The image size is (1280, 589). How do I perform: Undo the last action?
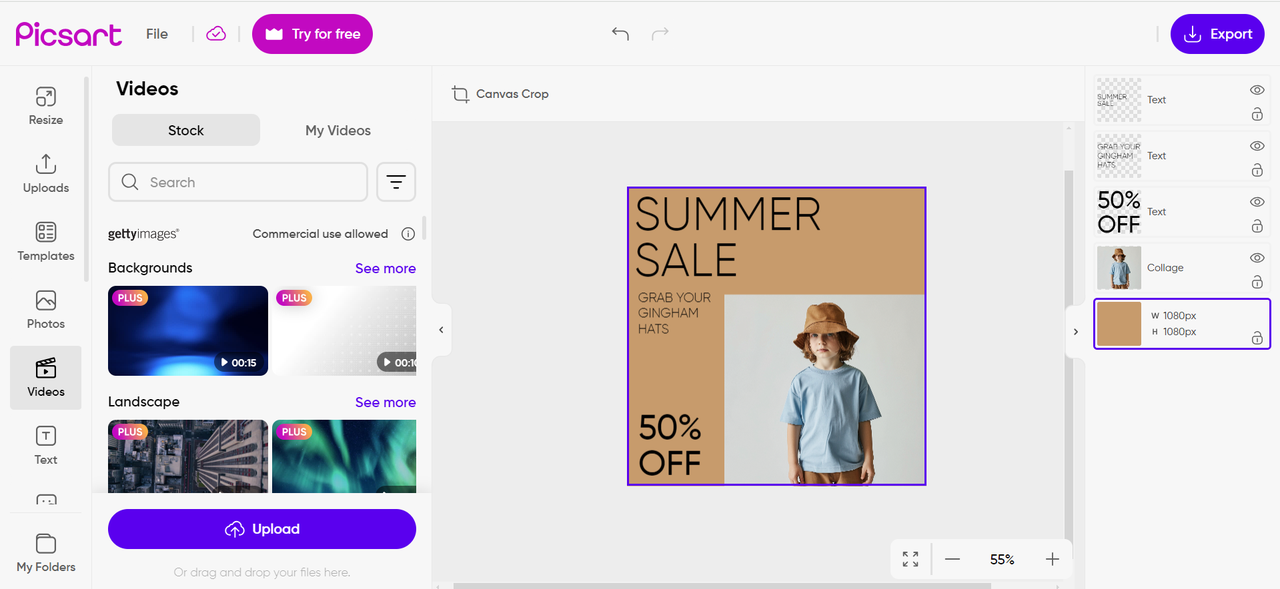(620, 34)
